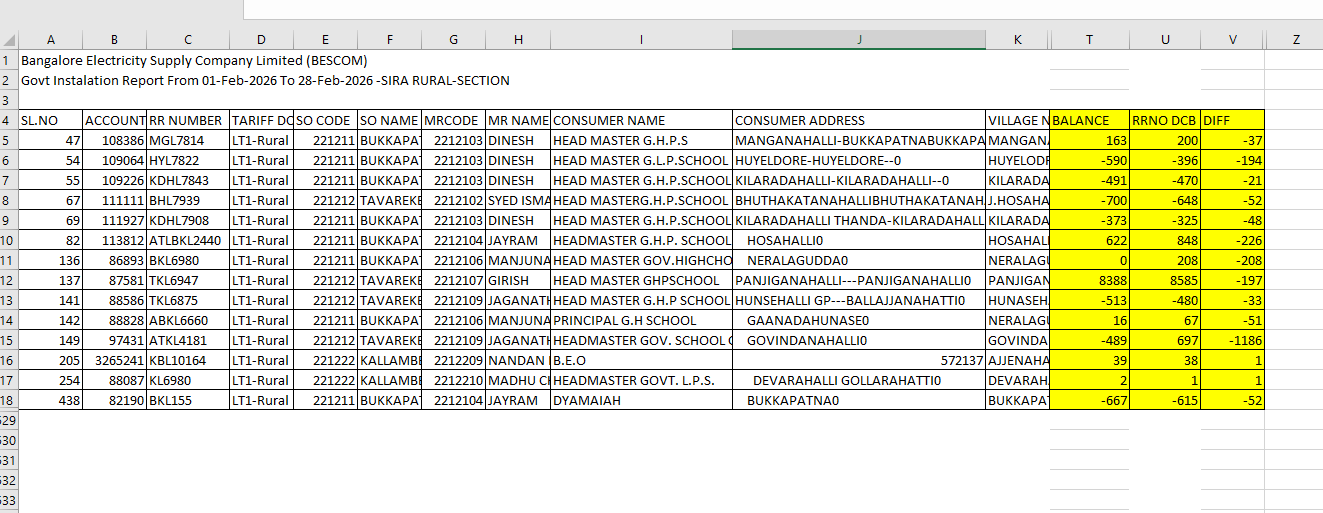Click row 18 header
Image resolution: width=1323 pixels, height=513 pixels.
[x=9, y=400]
